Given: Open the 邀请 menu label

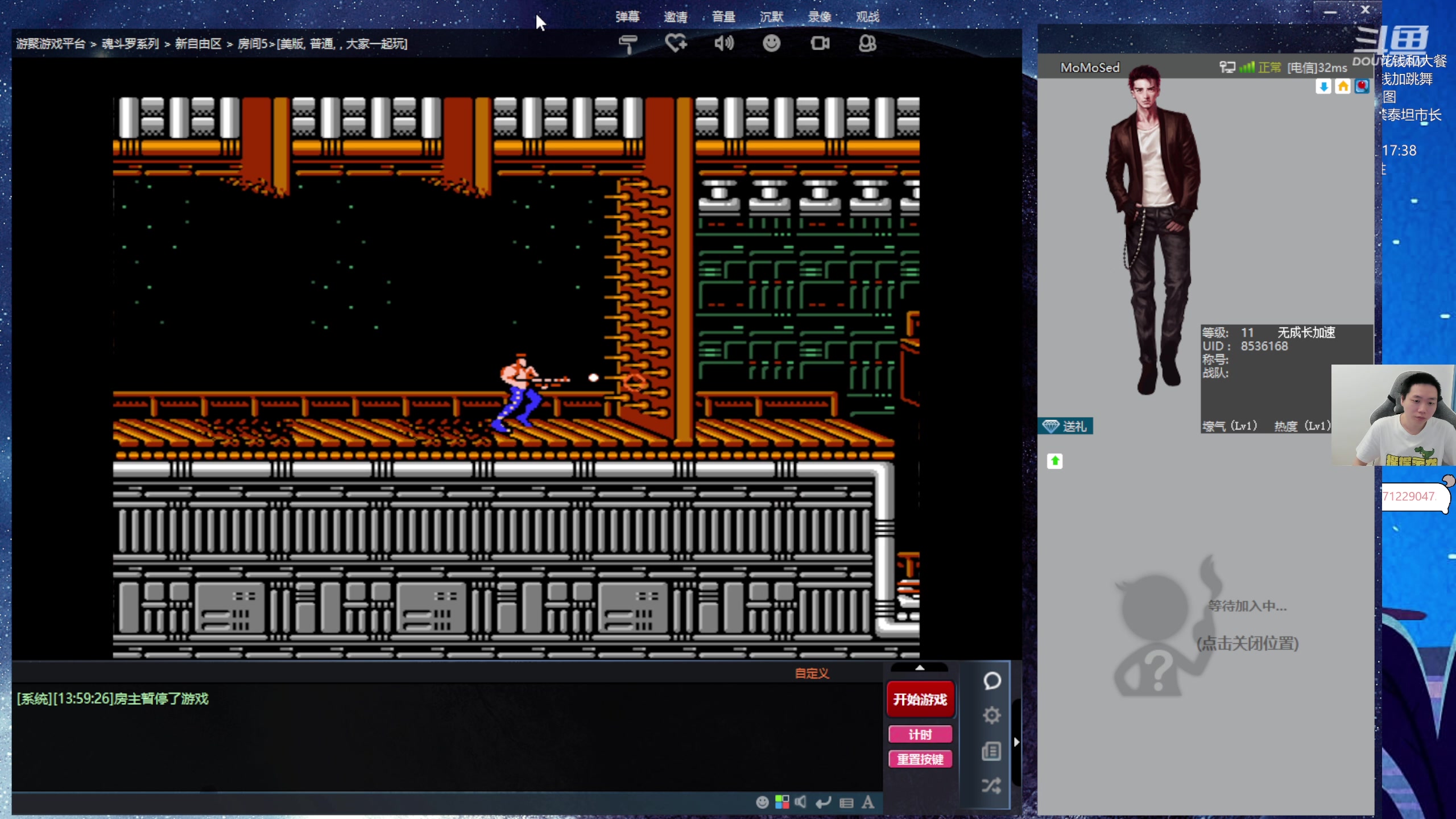Looking at the screenshot, I should click(x=676, y=16).
